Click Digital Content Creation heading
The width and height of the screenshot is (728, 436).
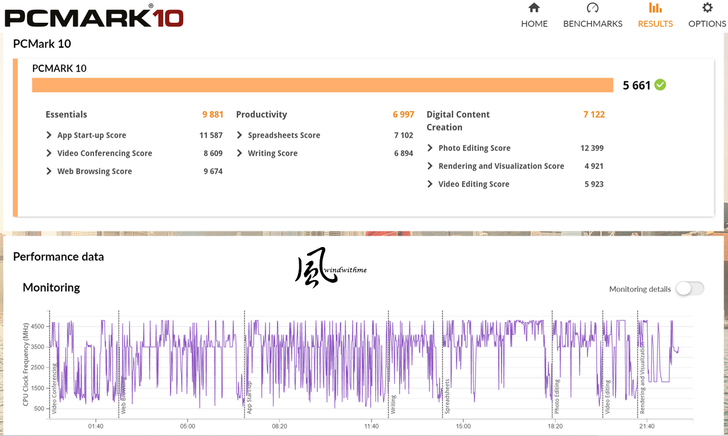click(458, 121)
